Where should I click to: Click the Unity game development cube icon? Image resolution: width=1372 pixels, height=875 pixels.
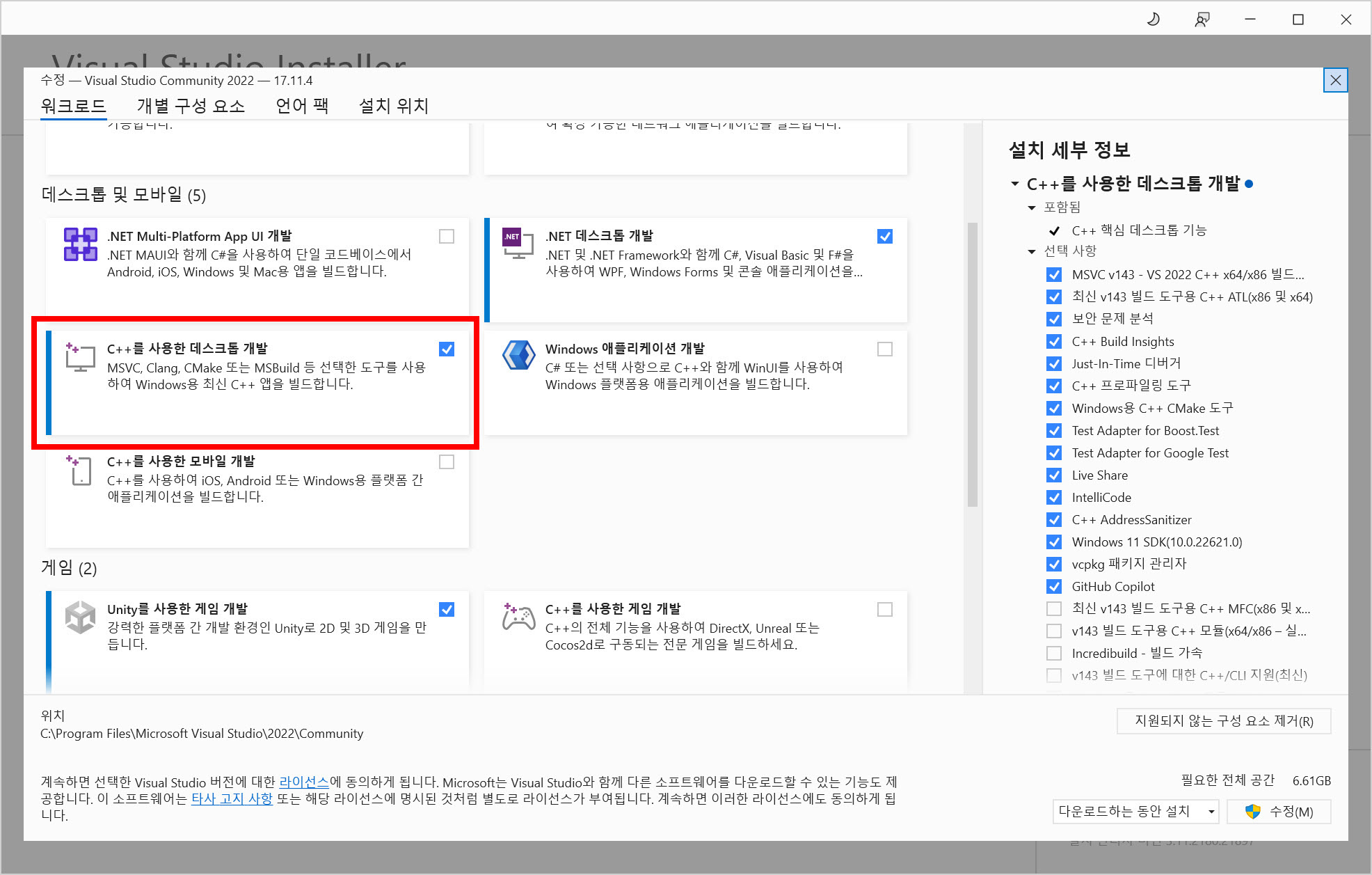coord(80,617)
